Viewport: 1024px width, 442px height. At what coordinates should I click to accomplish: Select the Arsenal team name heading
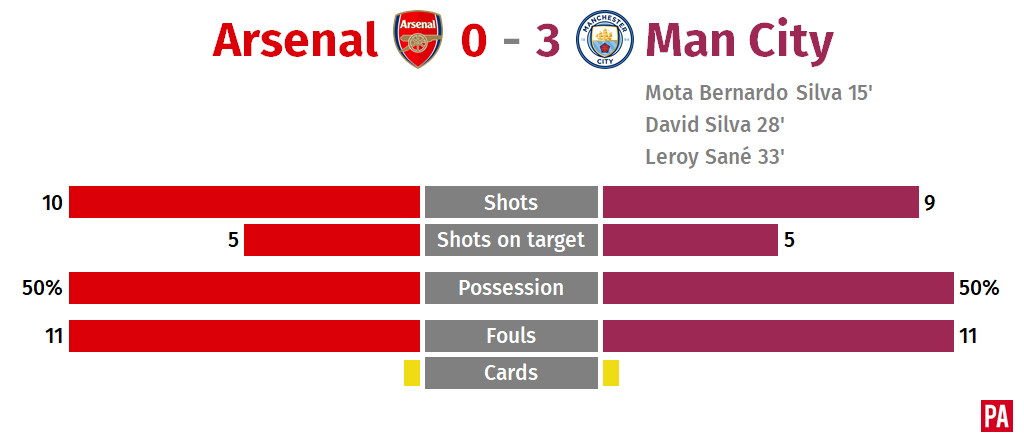coord(295,40)
